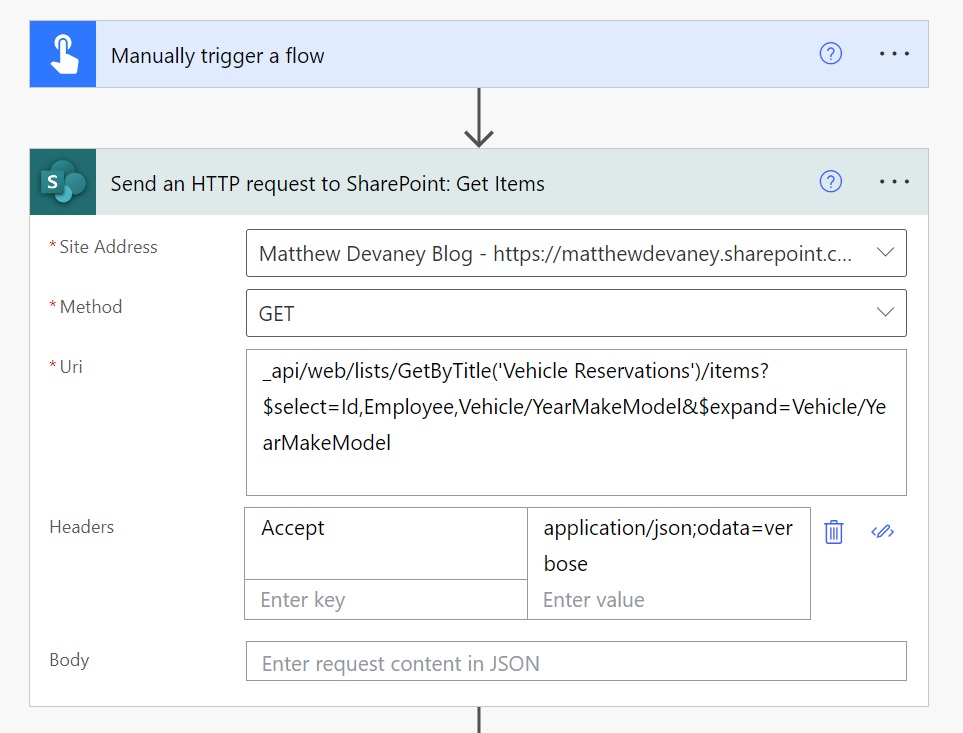This screenshot has height=733, width=963.
Task: Open help for Manually trigger a flow
Action: [x=830, y=54]
